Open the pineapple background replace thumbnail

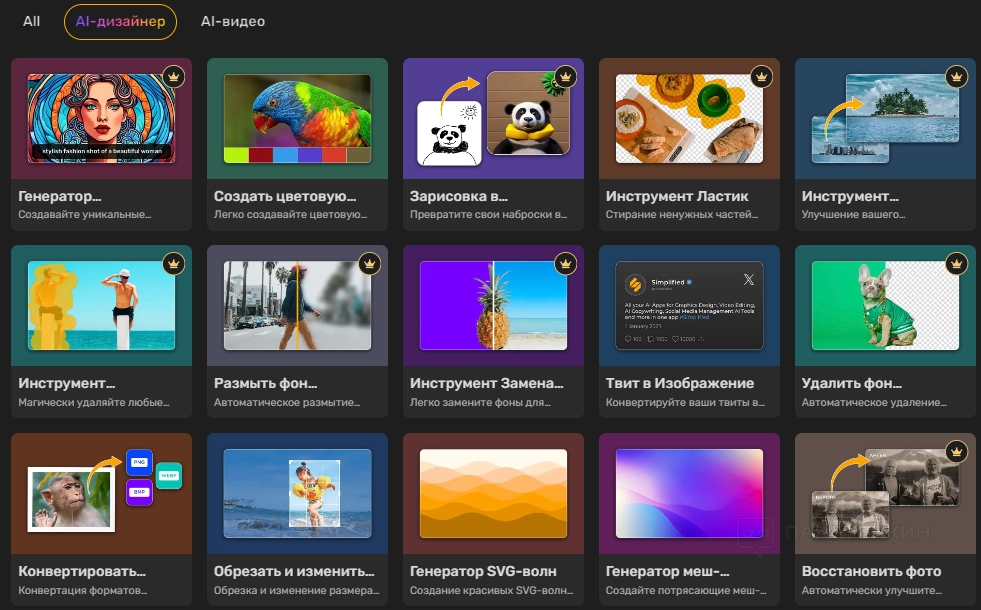pos(493,305)
